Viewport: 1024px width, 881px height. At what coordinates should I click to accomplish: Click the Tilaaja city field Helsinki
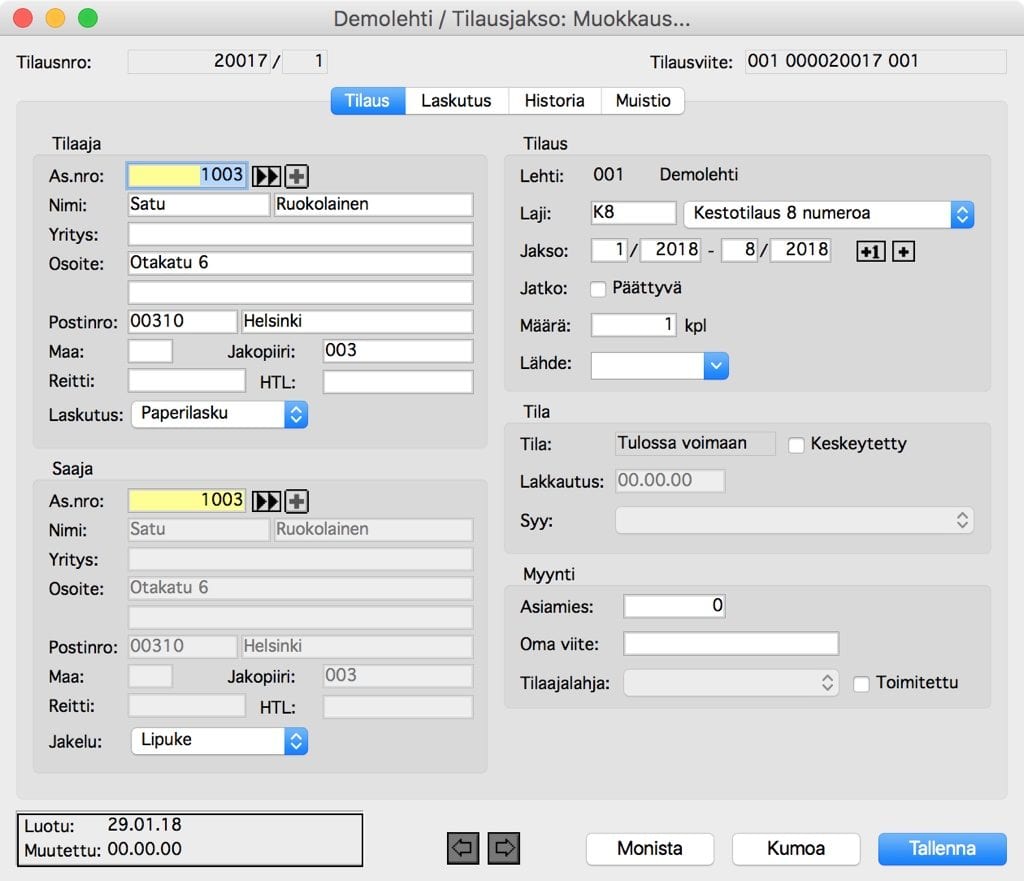click(357, 321)
